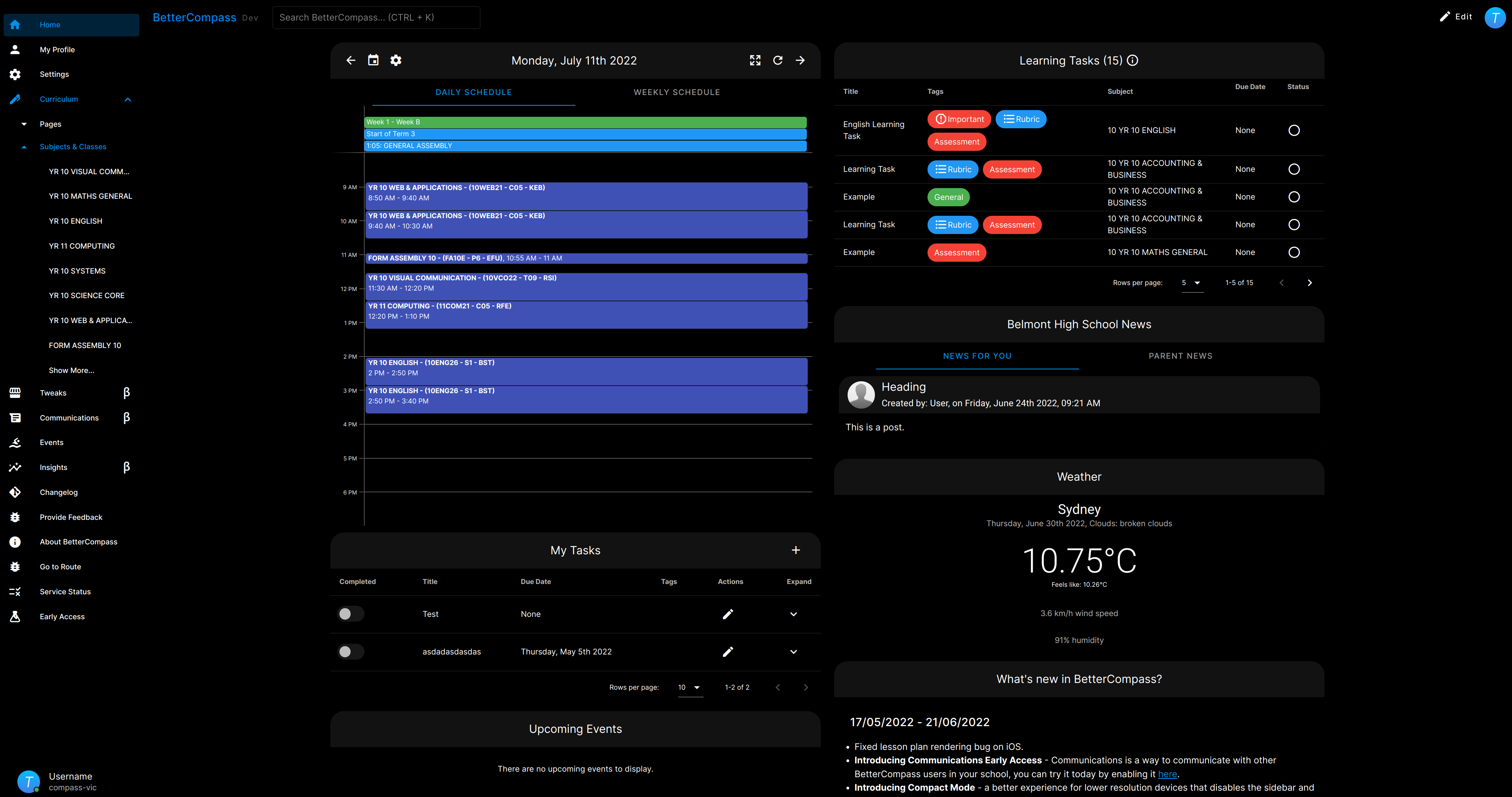Collapse the Curriculum section

[128, 99]
